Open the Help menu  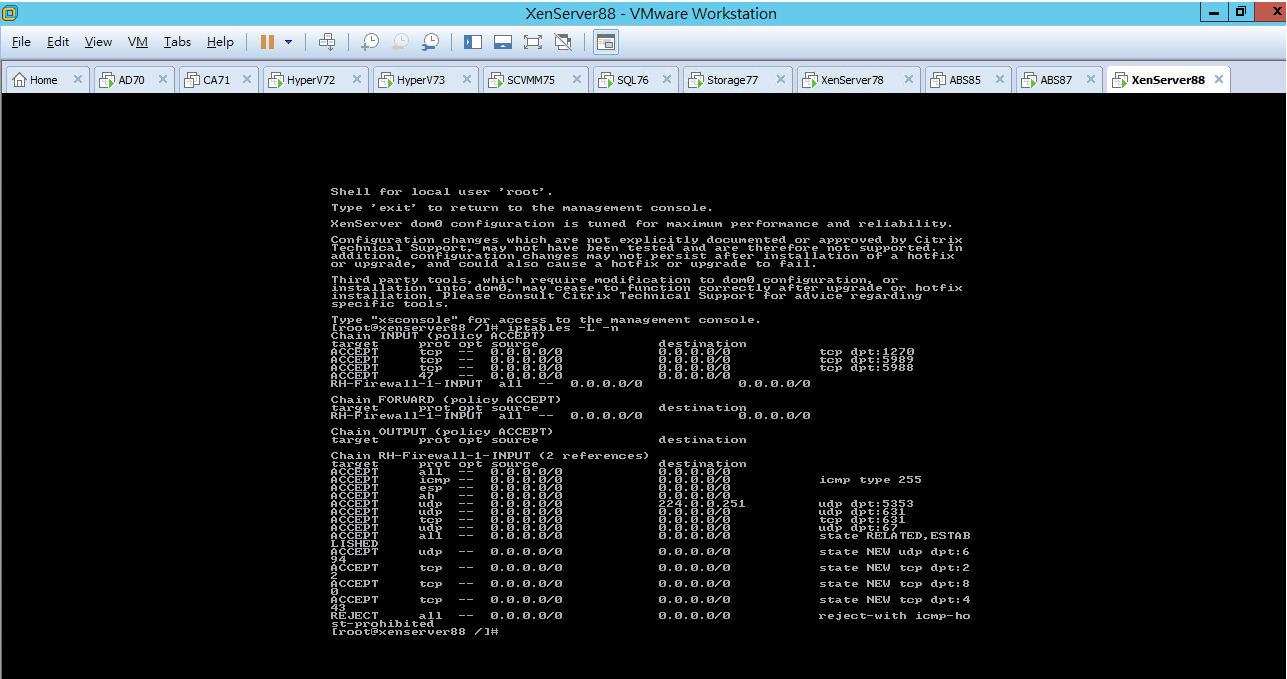pyautogui.click(x=220, y=42)
